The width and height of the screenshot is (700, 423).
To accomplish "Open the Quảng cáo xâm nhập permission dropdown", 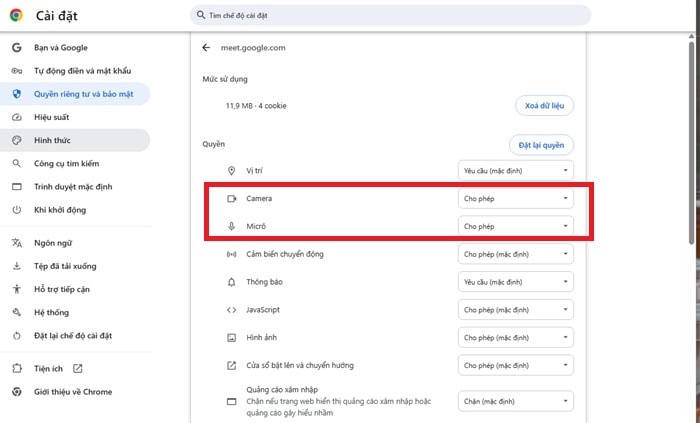I will (516, 402).
